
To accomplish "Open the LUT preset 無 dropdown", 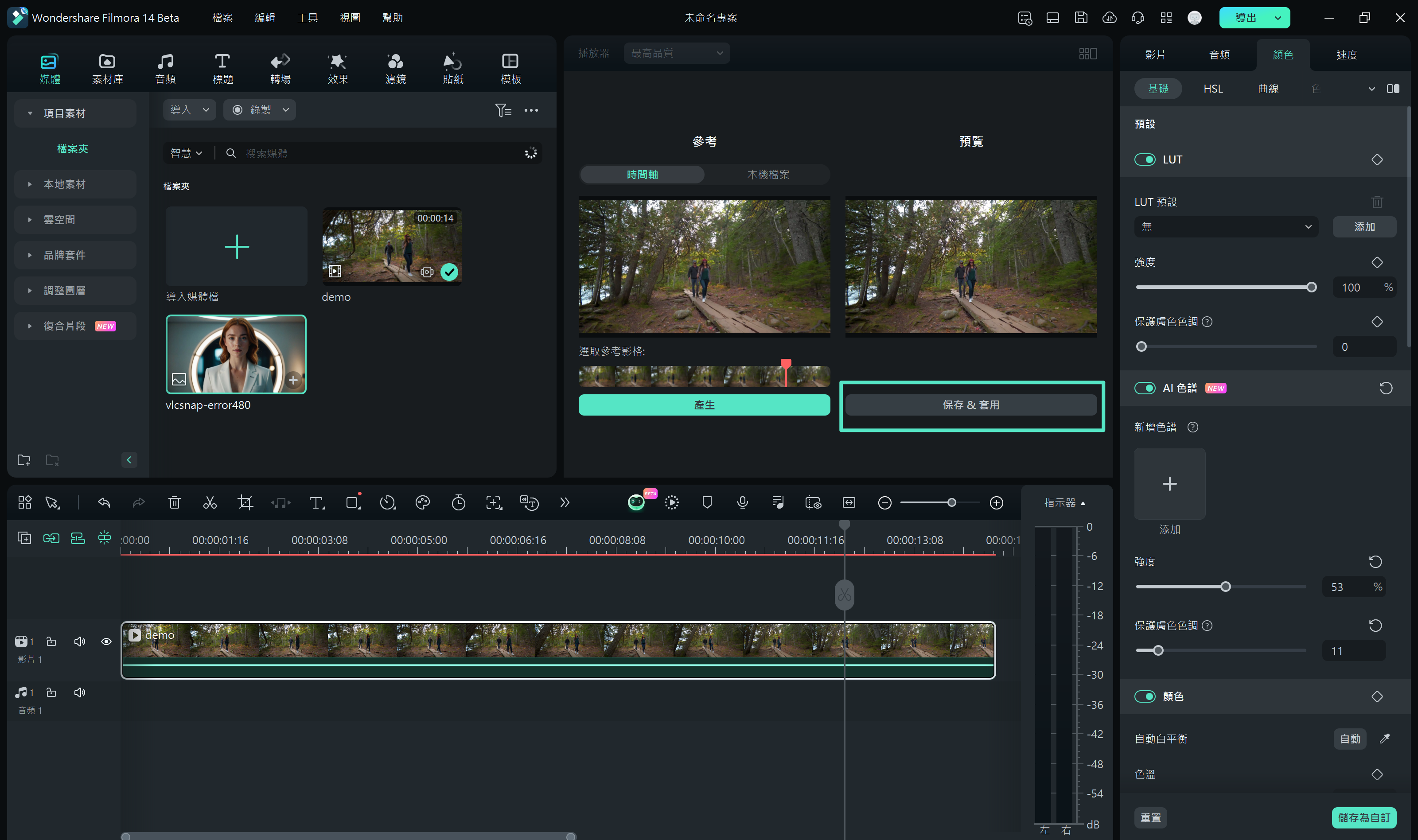I will (x=1226, y=227).
